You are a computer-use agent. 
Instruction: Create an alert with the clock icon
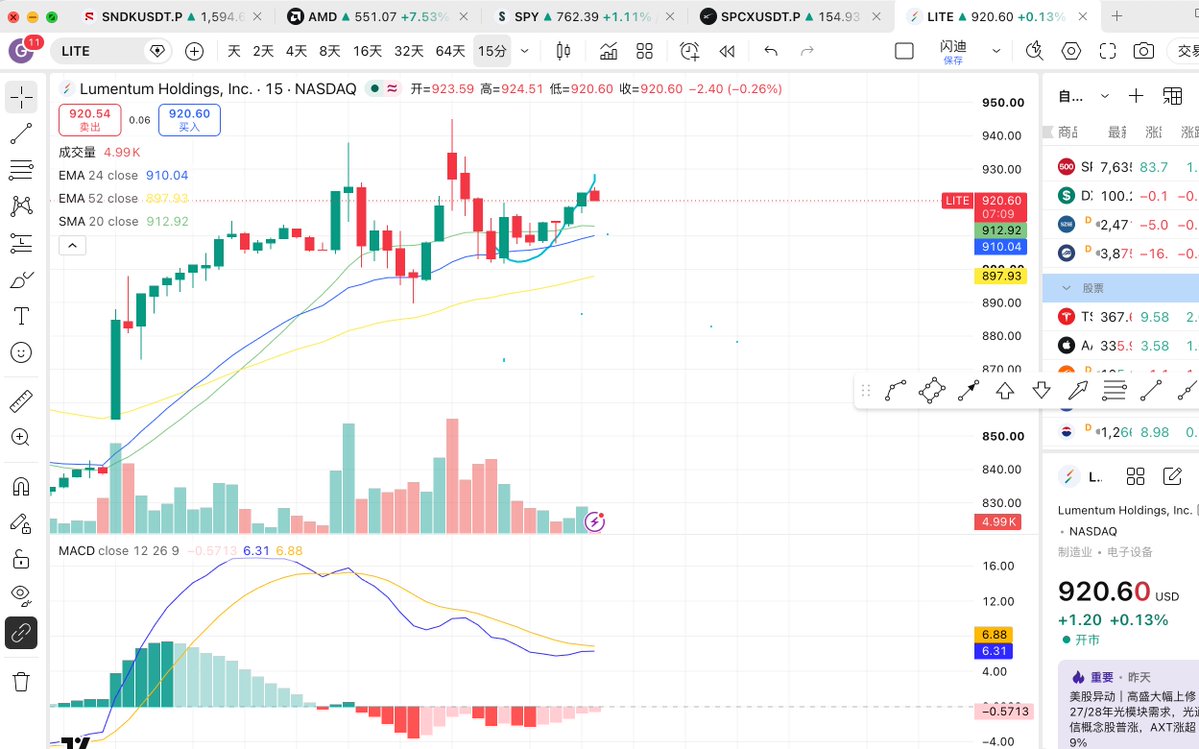point(690,51)
